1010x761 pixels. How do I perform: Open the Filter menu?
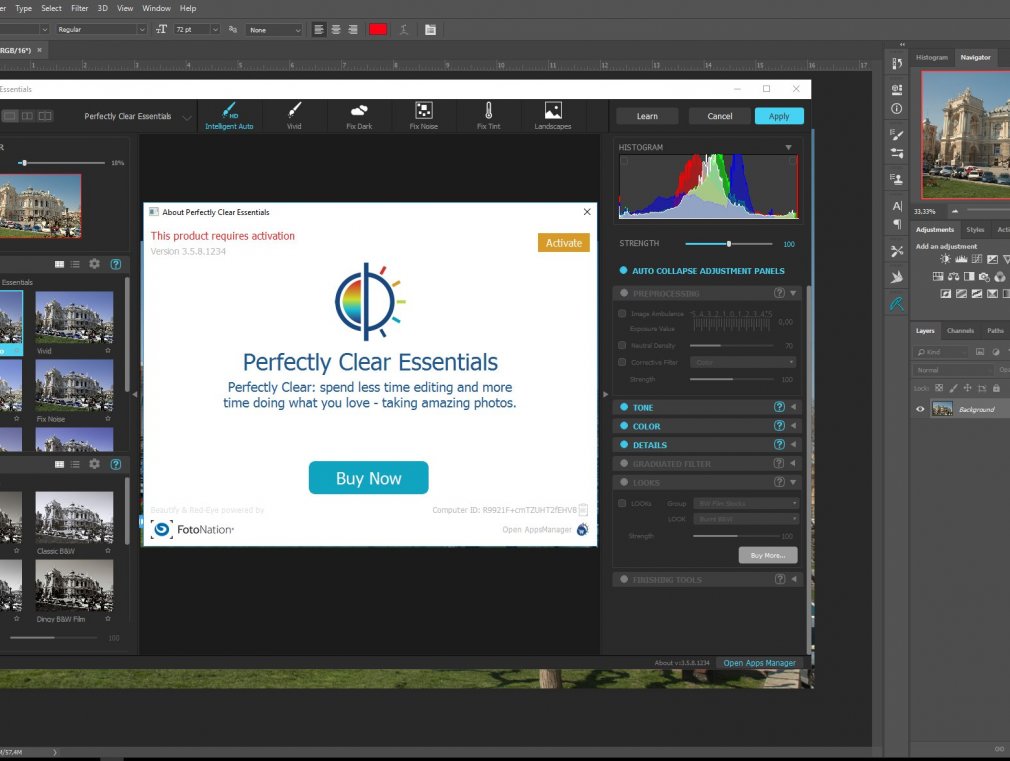coord(79,8)
